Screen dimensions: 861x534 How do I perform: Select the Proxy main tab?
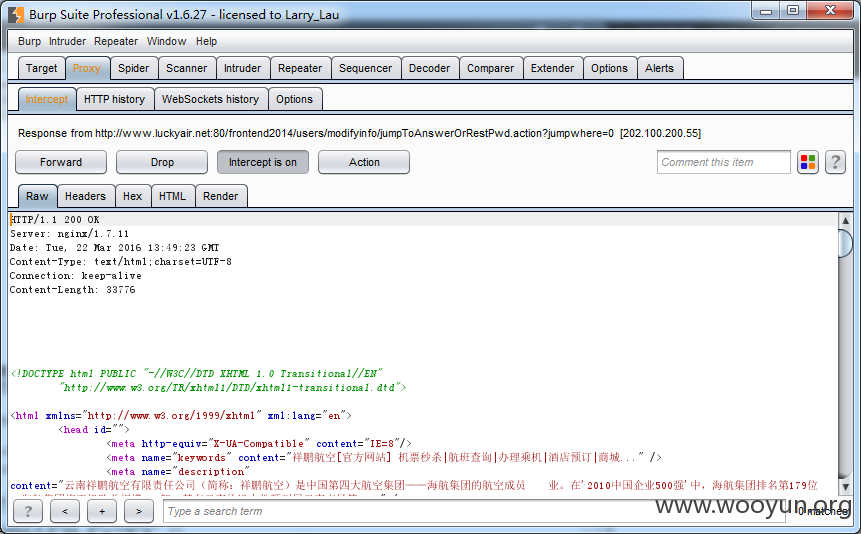click(87, 68)
